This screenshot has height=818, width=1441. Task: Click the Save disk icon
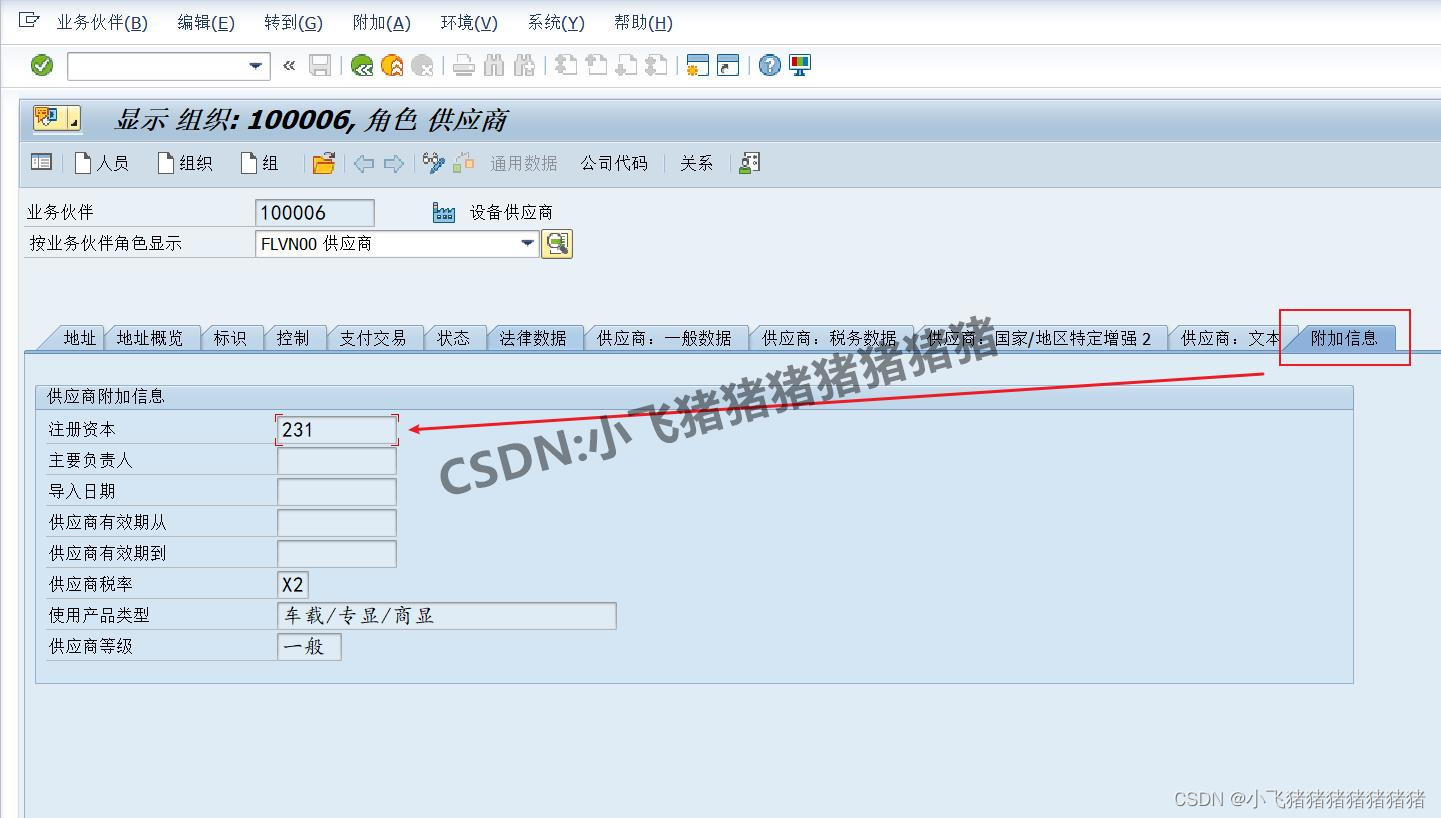pos(320,66)
